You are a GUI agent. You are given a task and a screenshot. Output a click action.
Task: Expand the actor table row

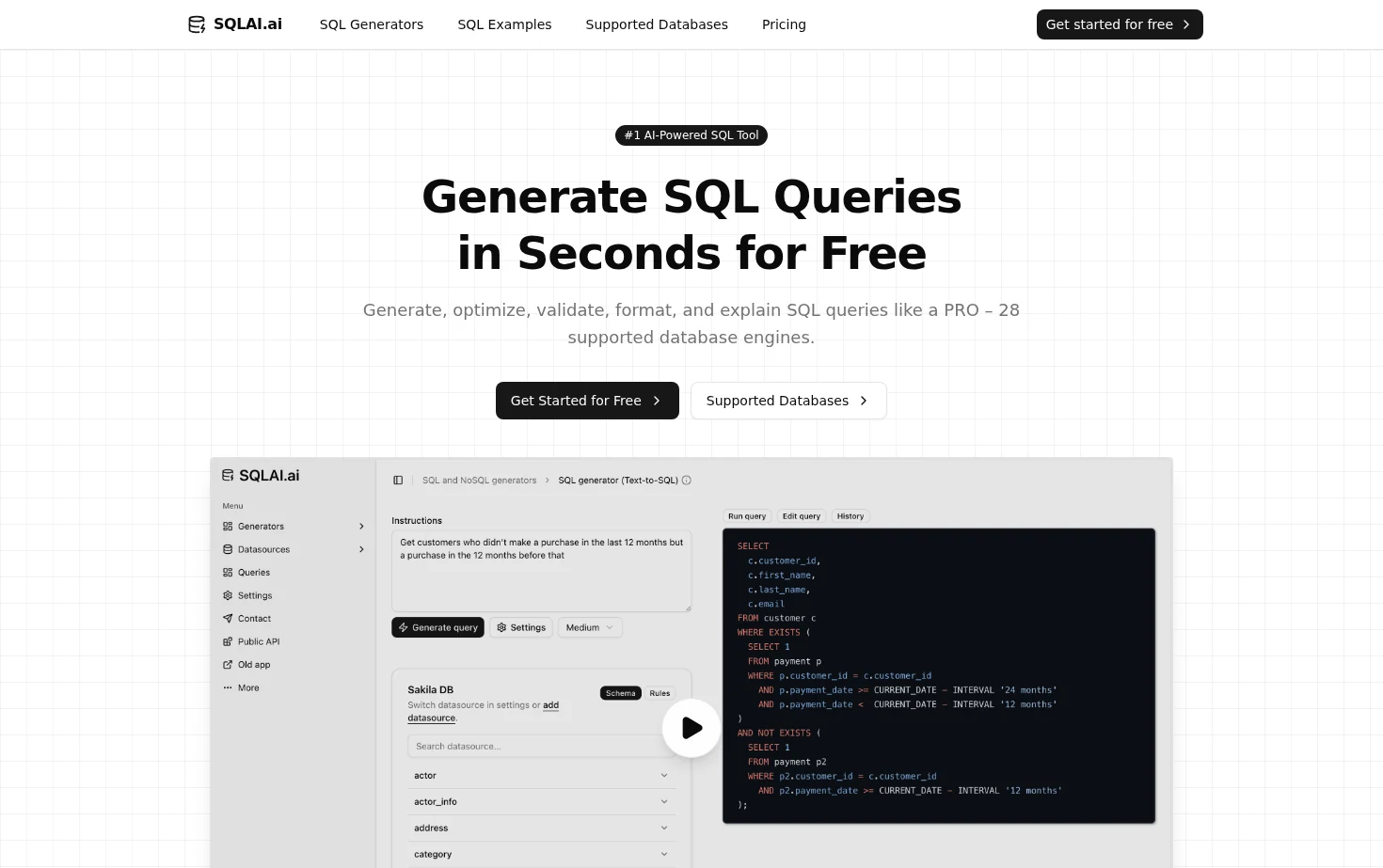click(541, 776)
